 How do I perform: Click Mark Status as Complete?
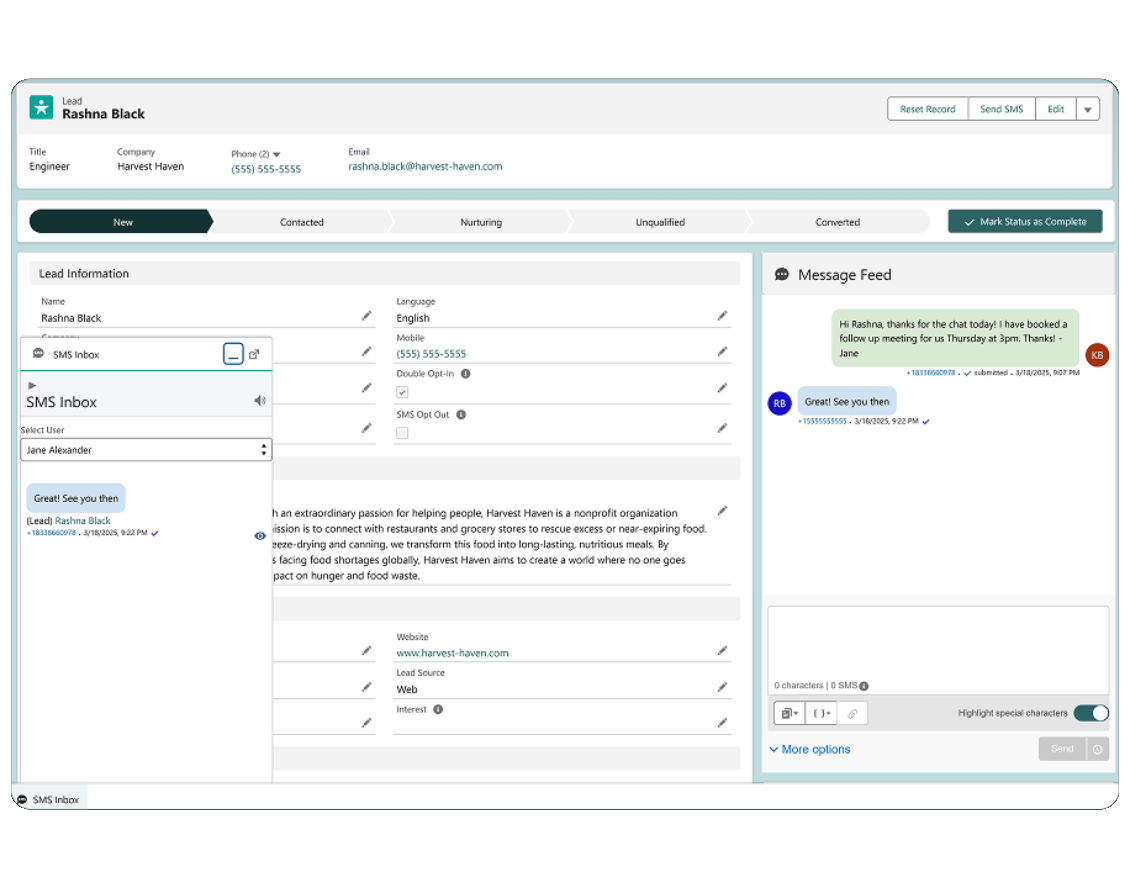tap(1024, 221)
